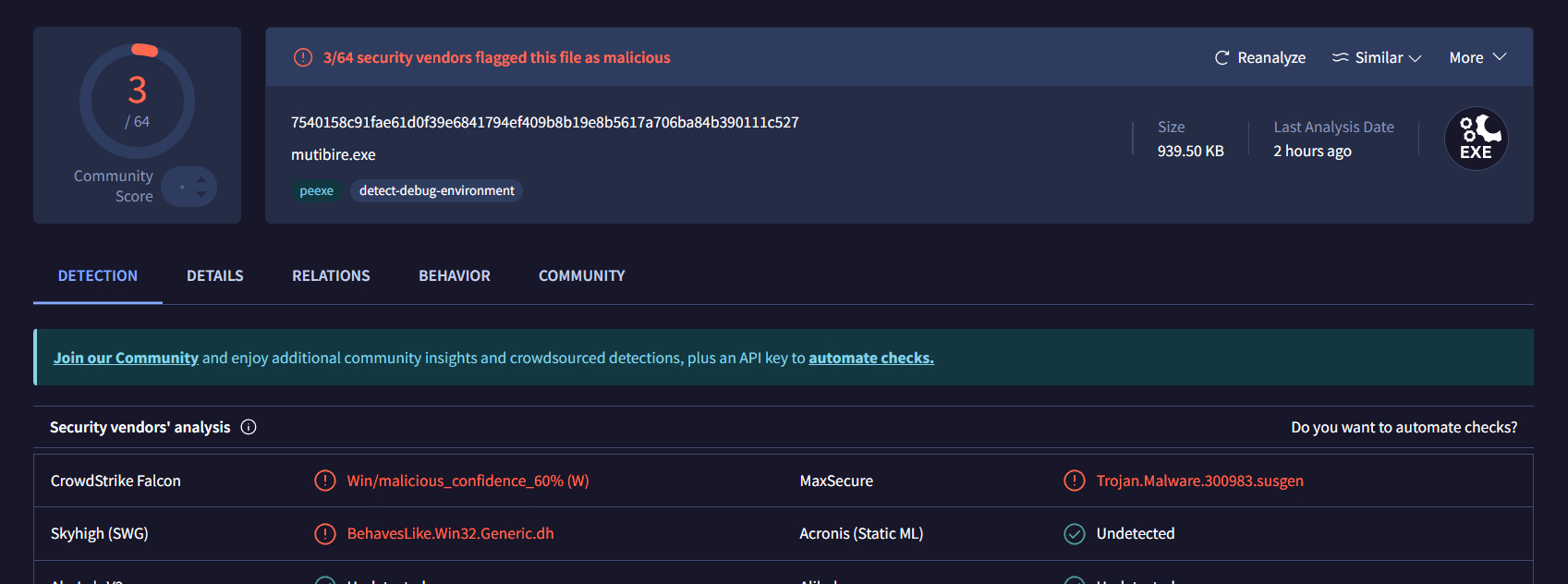Downvote the community score with down arrow
The height and width of the screenshot is (584, 1568).
pos(201,195)
